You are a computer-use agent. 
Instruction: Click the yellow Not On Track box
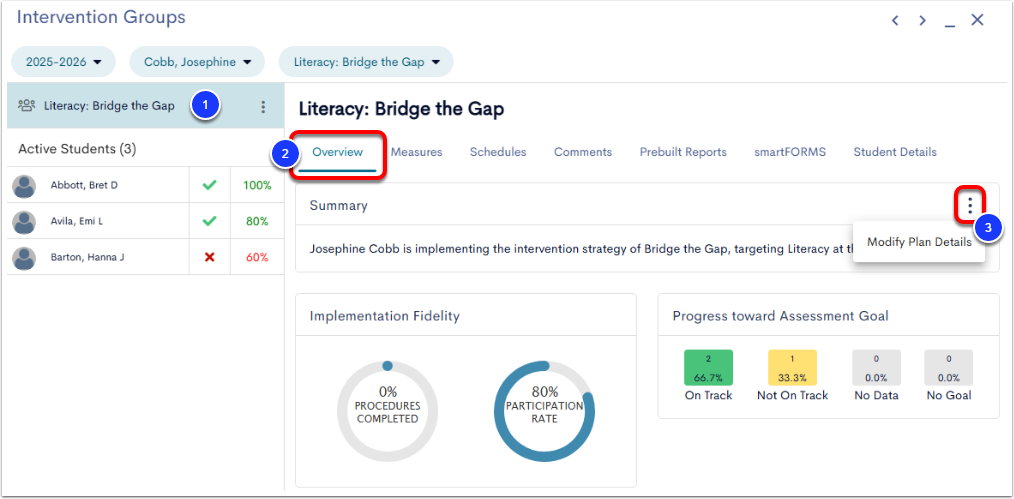792,368
